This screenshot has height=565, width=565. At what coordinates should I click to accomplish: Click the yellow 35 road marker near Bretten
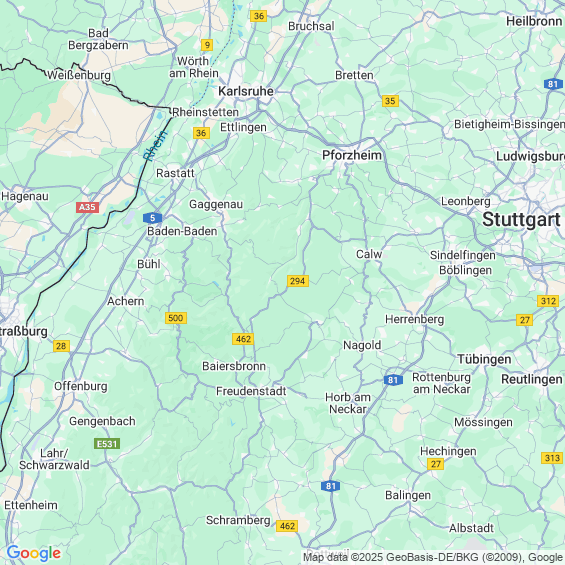(x=390, y=101)
